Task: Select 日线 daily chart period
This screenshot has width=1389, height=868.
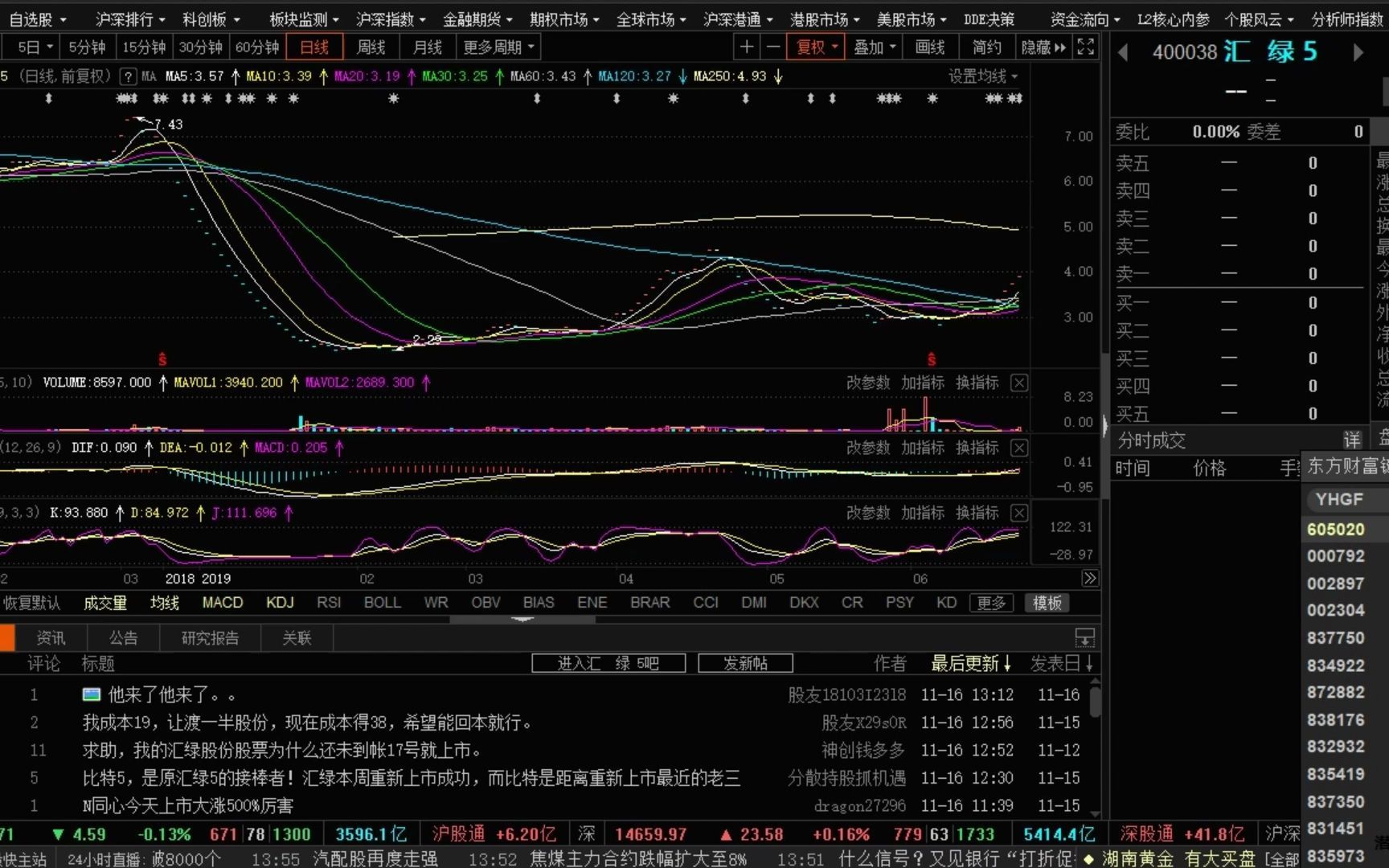Action: (314, 47)
